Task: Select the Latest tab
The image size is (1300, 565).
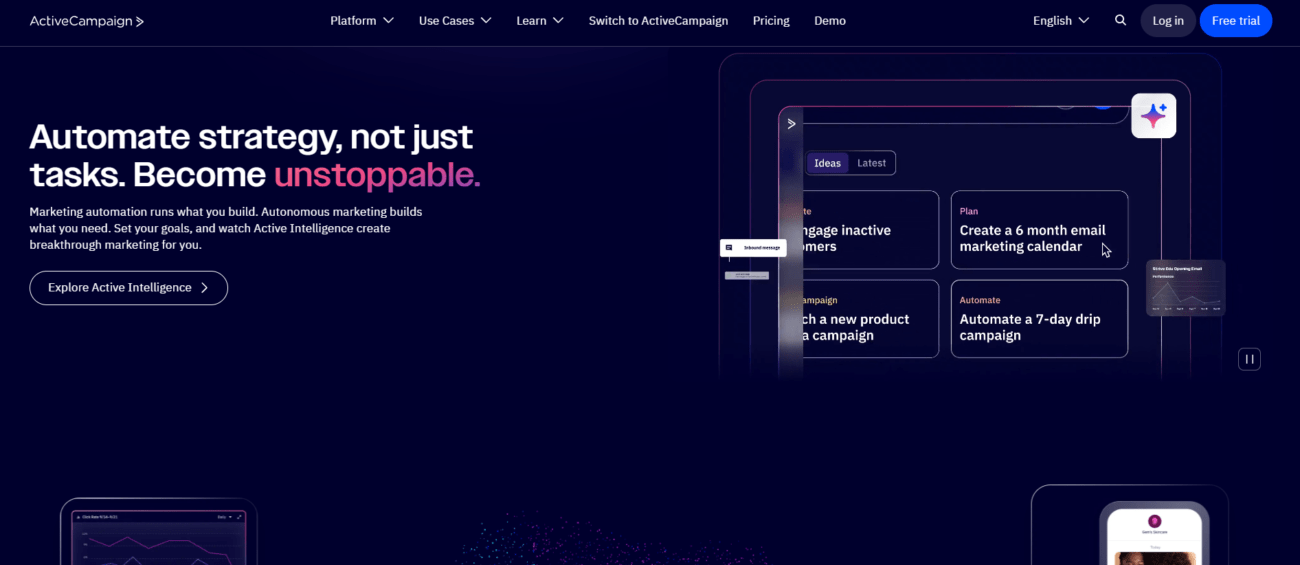Action: [x=871, y=163]
